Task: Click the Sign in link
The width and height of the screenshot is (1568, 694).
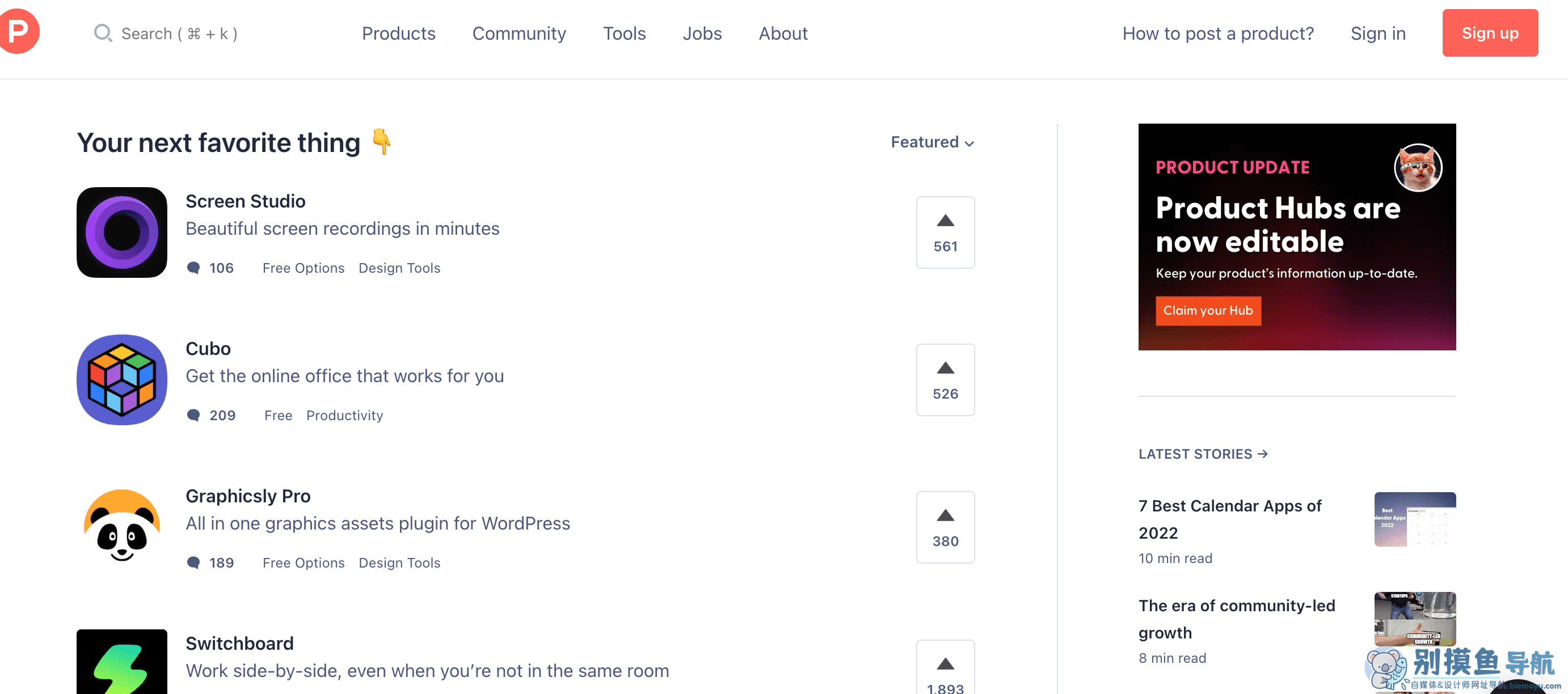Action: (x=1378, y=33)
